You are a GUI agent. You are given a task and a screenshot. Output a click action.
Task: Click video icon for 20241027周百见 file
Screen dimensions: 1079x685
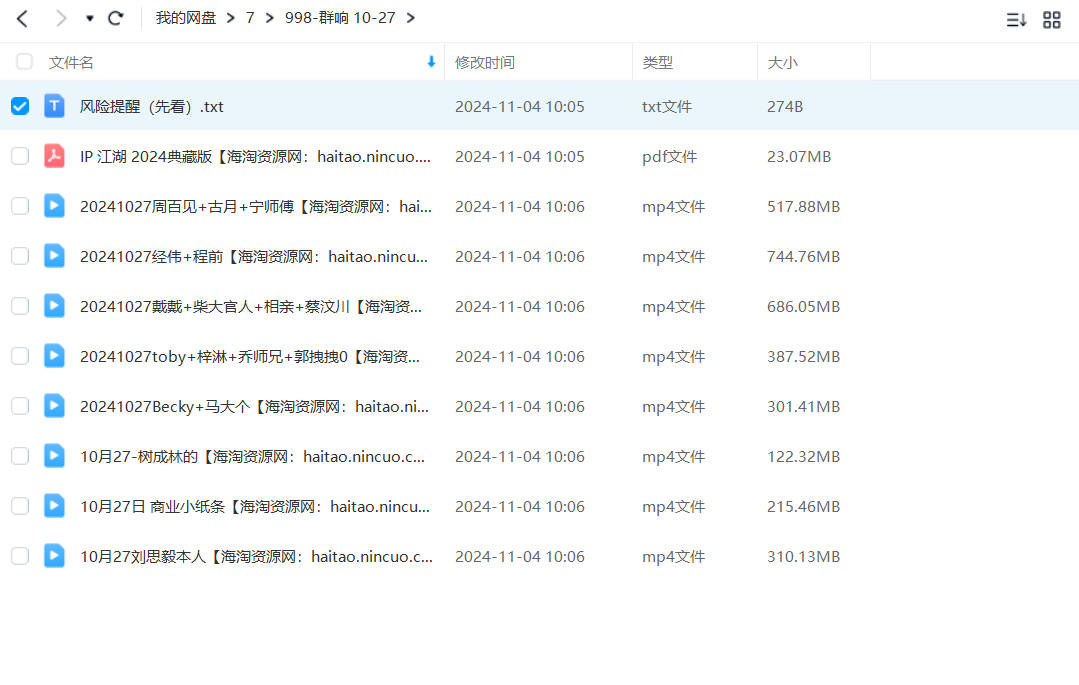(x=54, y=206)
